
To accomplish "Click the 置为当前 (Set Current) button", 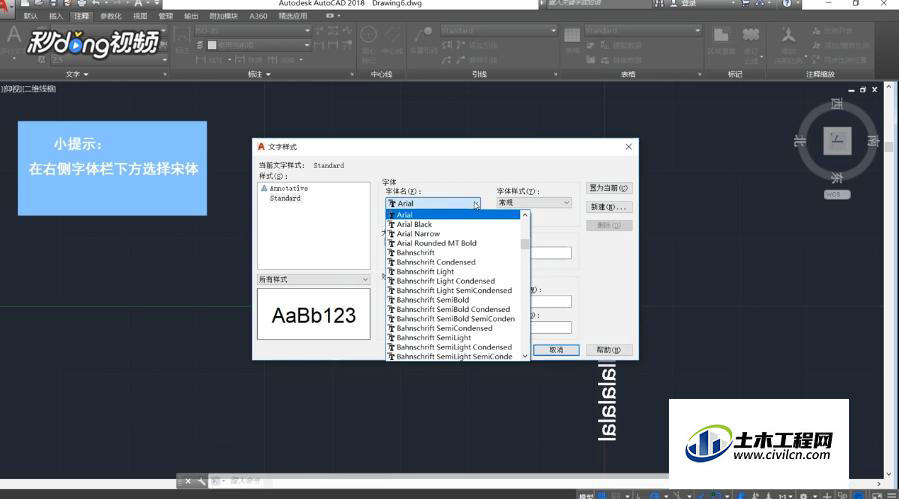I will [x=609, y=188].
